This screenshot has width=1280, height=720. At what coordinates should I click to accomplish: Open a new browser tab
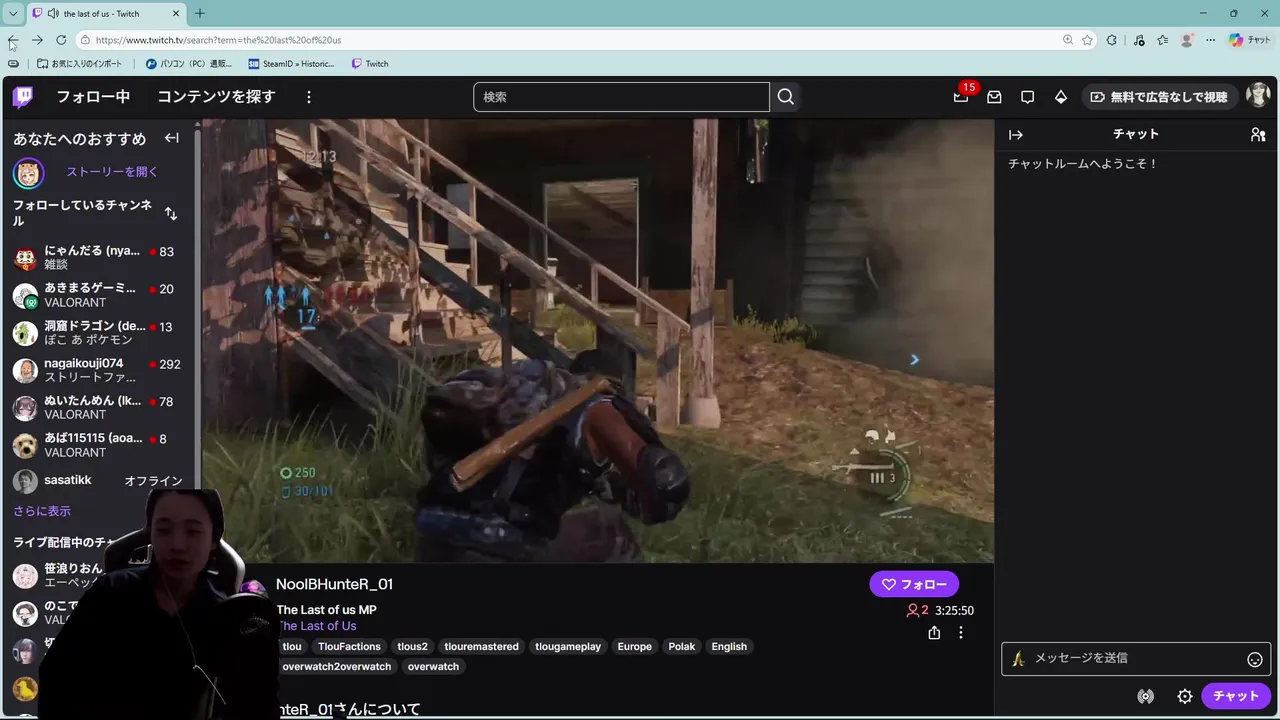tap(200, 13)
